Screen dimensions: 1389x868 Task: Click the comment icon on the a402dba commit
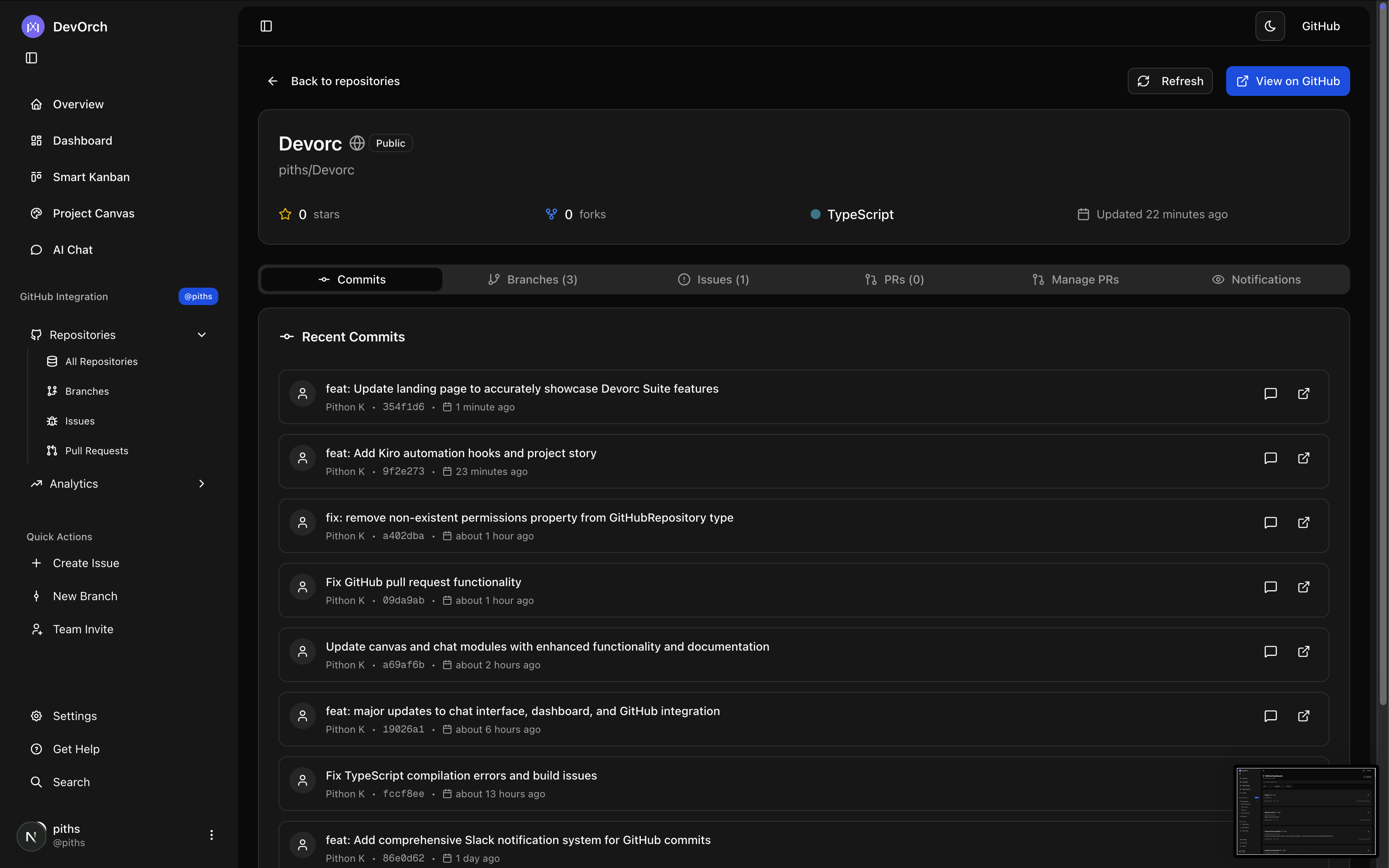tap(1270, 522)
